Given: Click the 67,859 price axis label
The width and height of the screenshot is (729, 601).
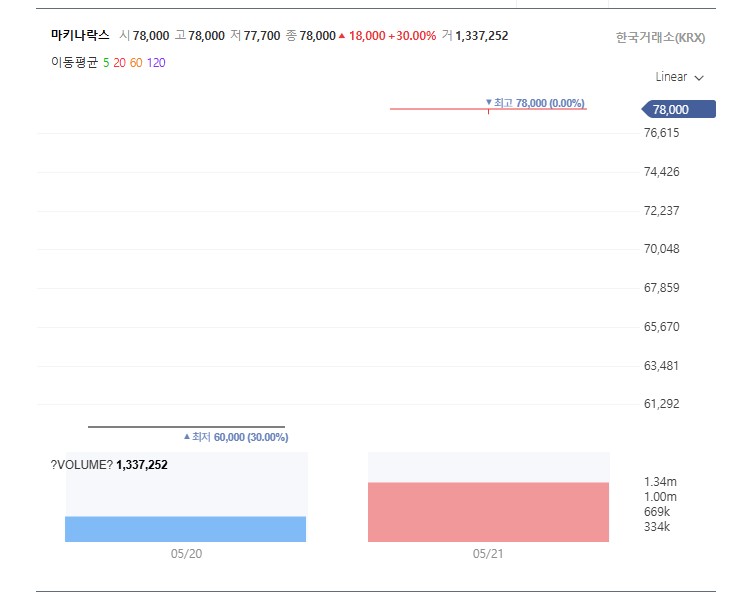Looking at the screenshot, I should tap(661, 288).
